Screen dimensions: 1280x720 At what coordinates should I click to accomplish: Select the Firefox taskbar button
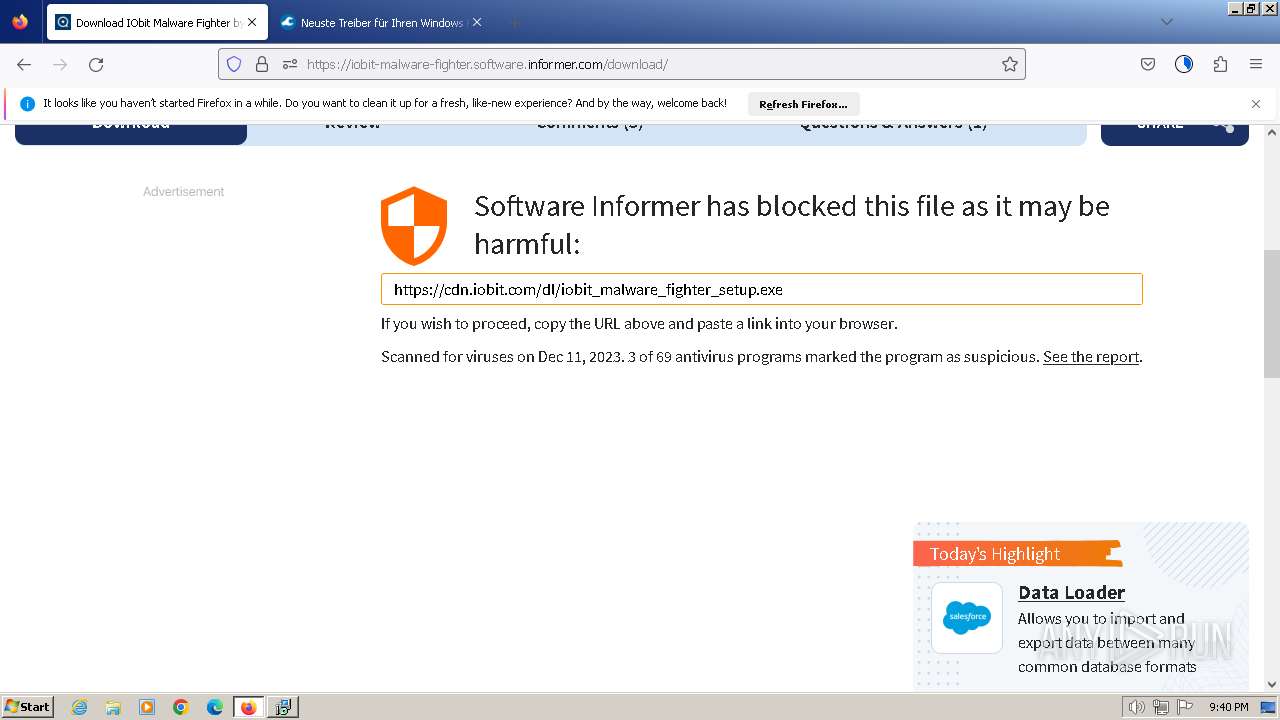pyautogui.click(x=249, y=707)
